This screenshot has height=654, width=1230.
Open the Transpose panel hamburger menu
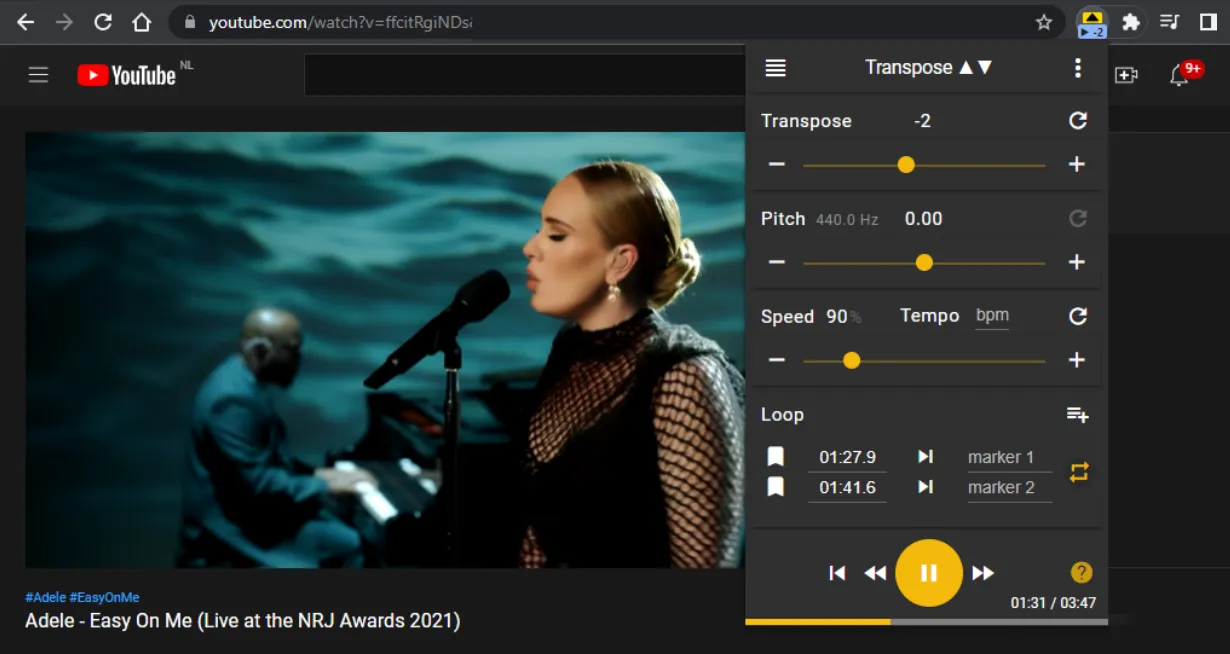point(775,67)
